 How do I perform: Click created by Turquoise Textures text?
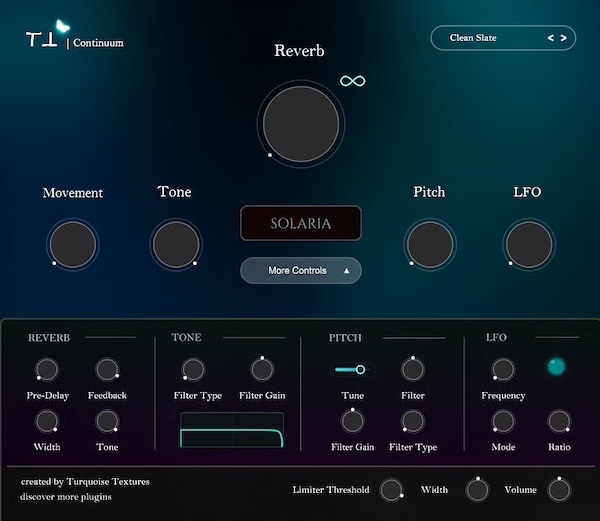[85, 482]
